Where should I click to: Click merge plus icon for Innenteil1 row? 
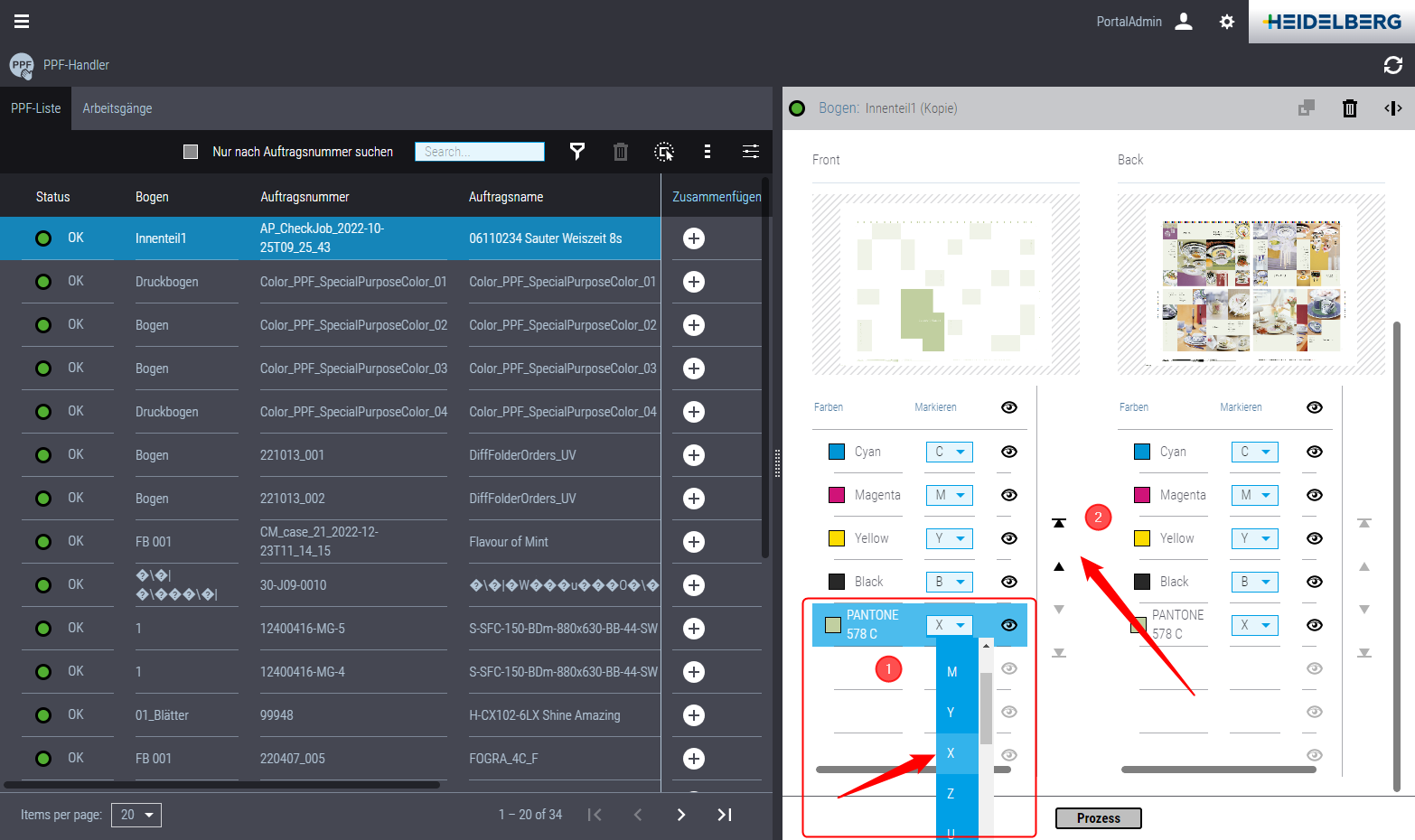pyautogui.click(x=694, y=238)
